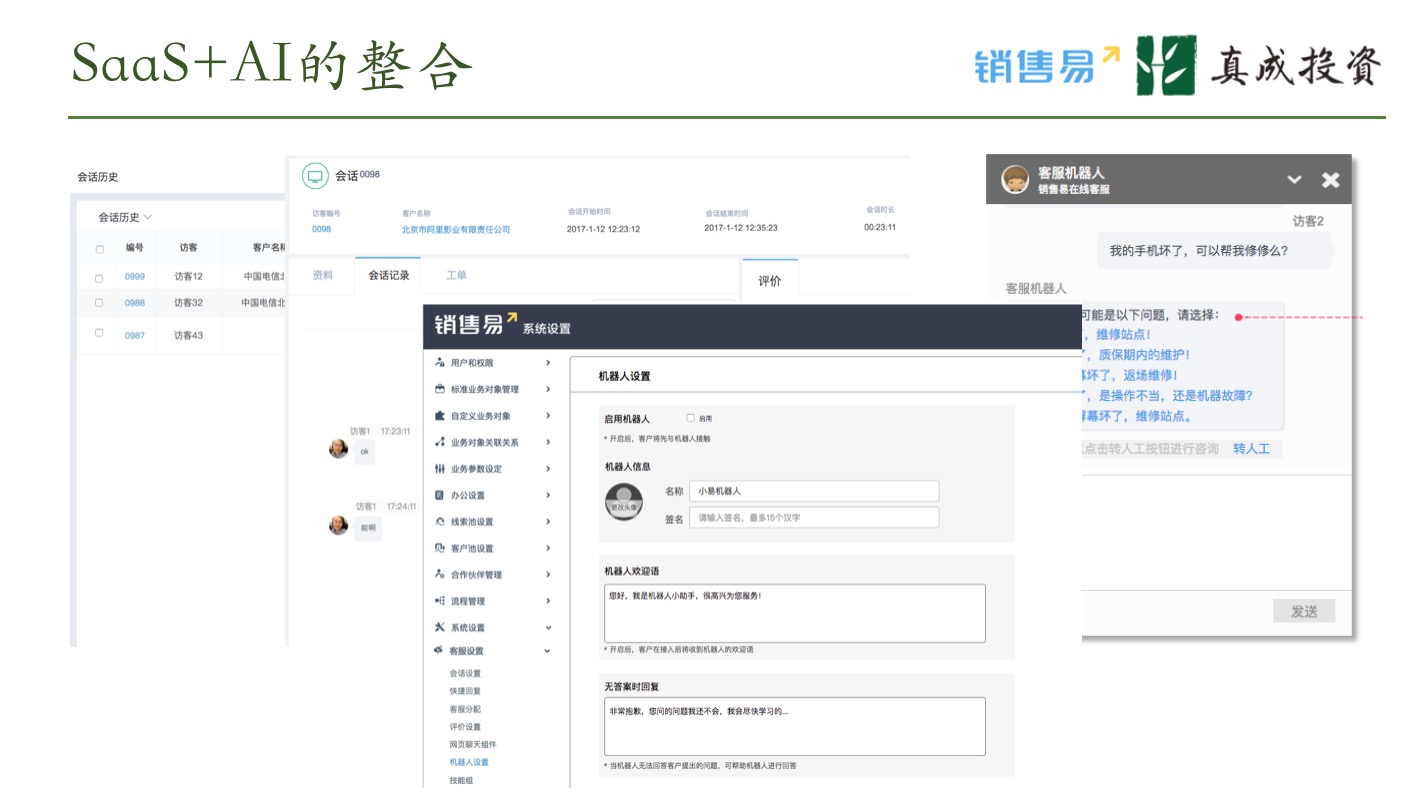Open 客服分配 submenu item
This screenshot has width=1428, height=796.
[x=465, y=709]
